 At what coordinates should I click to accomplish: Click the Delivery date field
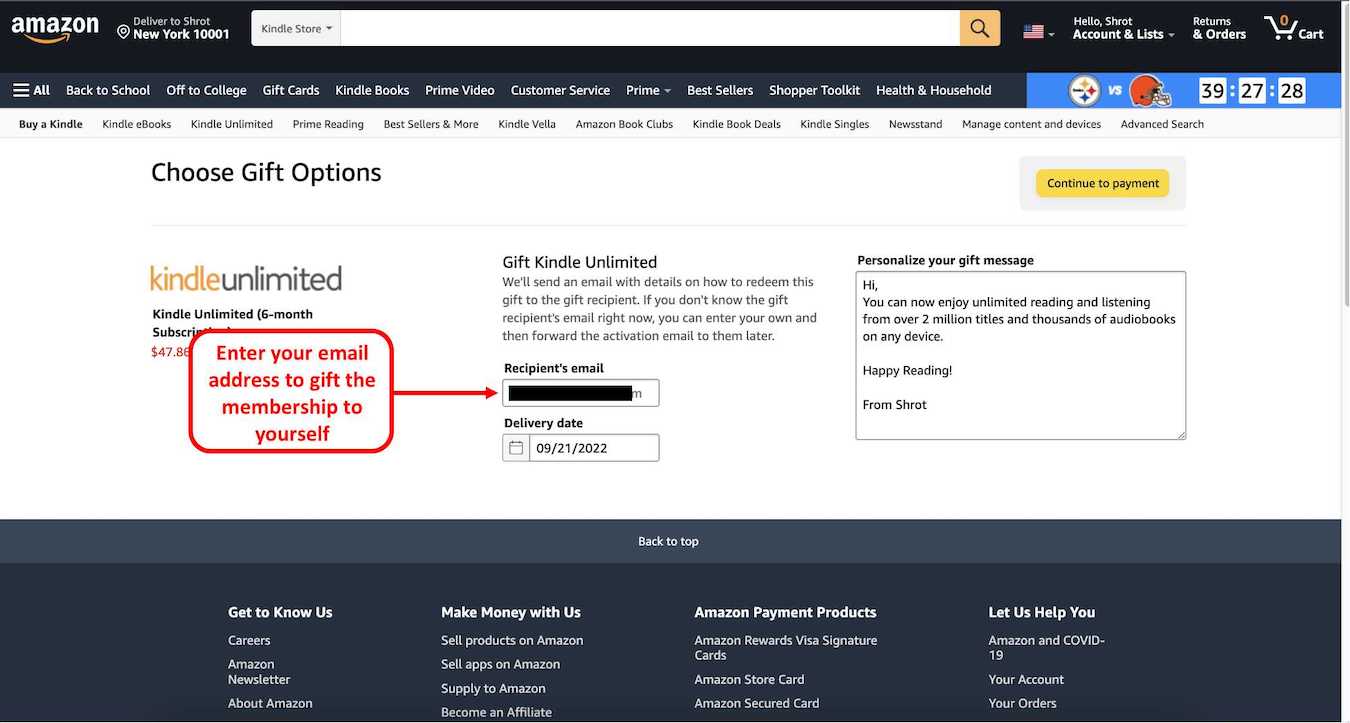(594, 448)
